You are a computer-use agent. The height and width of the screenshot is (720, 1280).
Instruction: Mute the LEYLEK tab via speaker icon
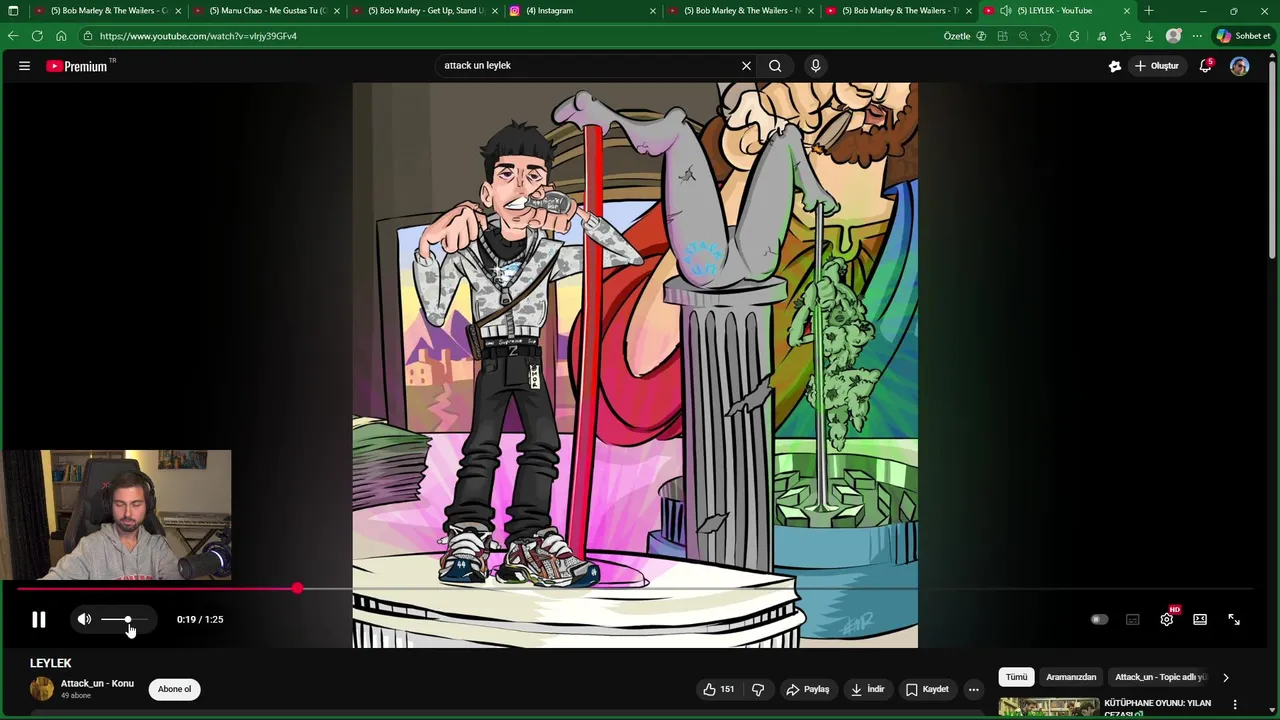pyautogui.click(x=1005, y=11)
